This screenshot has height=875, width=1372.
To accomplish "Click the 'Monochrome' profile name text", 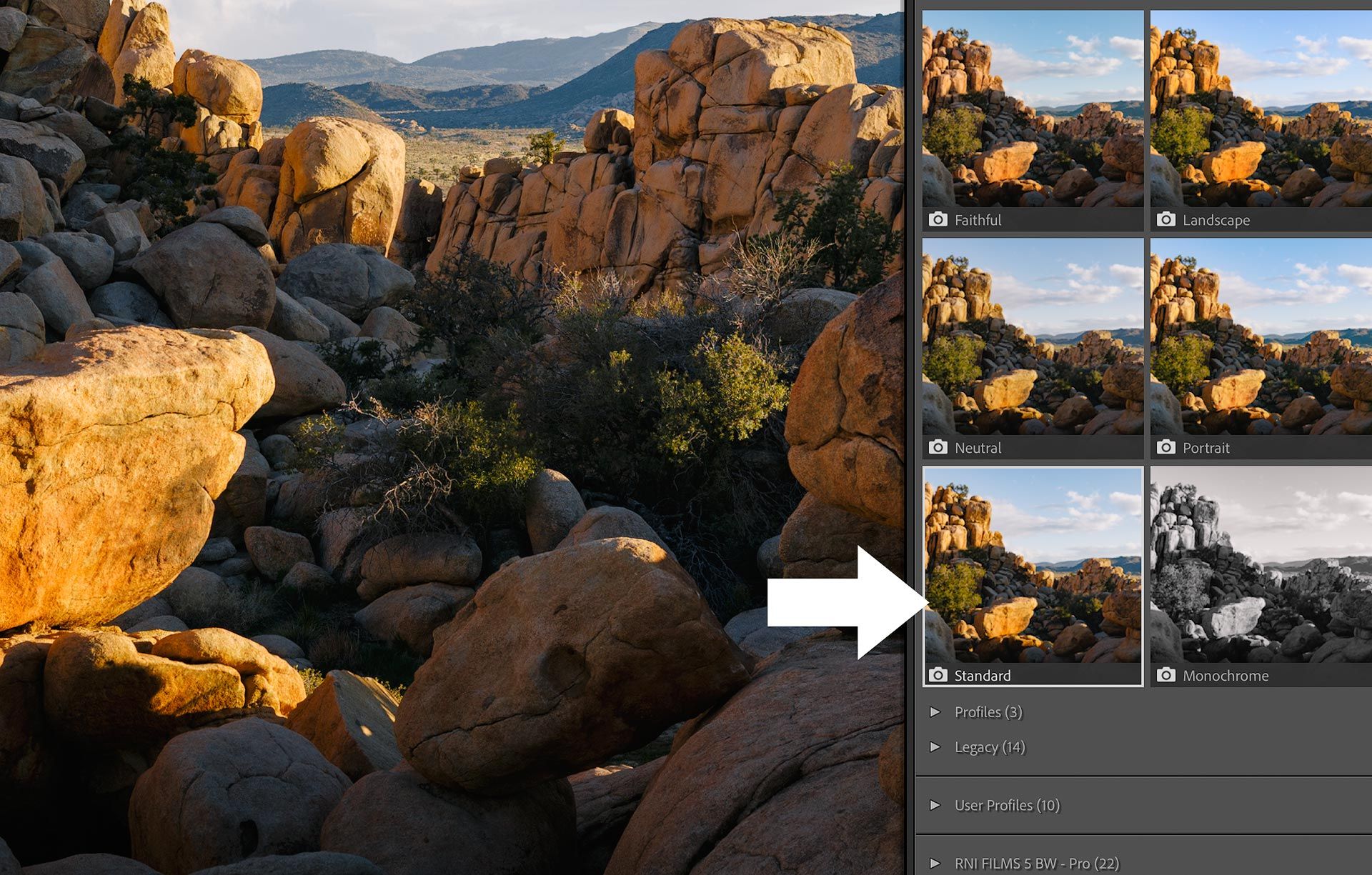I will [1226, 676].
